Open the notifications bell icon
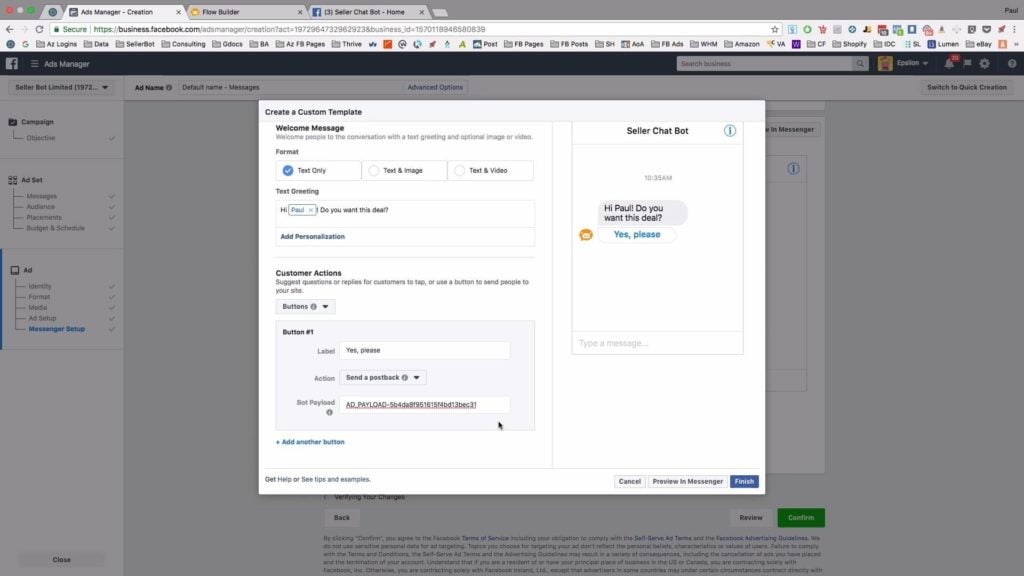1024x576 pixels. click(x=949, y=63)
